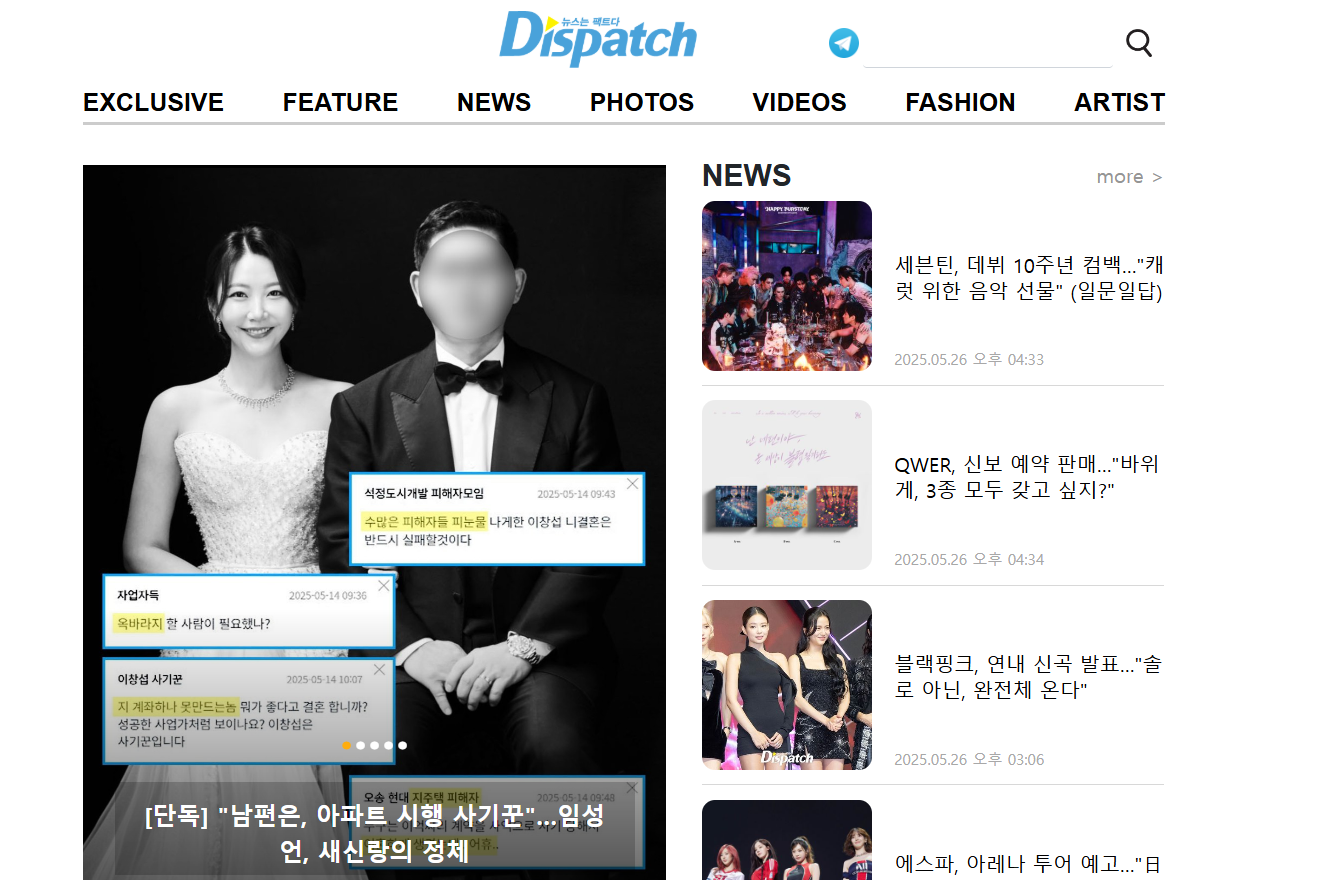Go to the ARTIST section
This screenshot has height=880, width=1342.
[x=1119, y=102]
